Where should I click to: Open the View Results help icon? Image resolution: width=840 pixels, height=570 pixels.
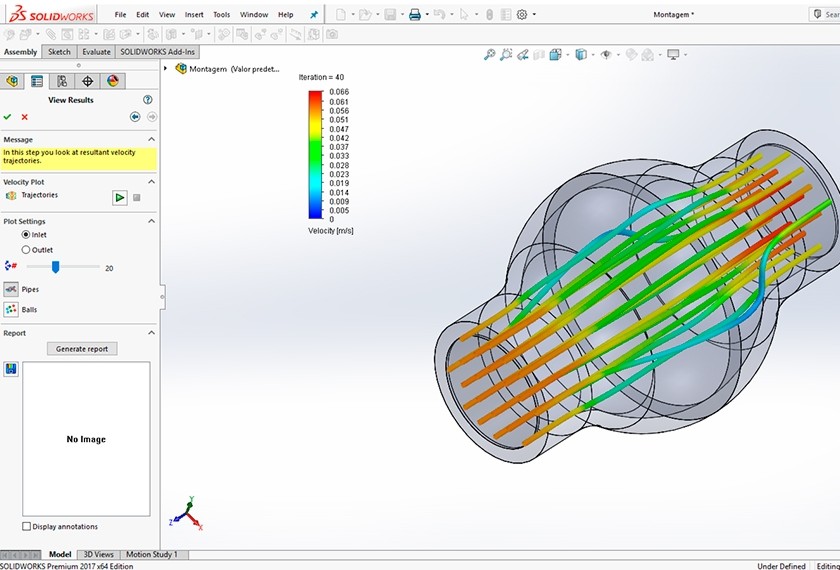[x=148, y=100]
